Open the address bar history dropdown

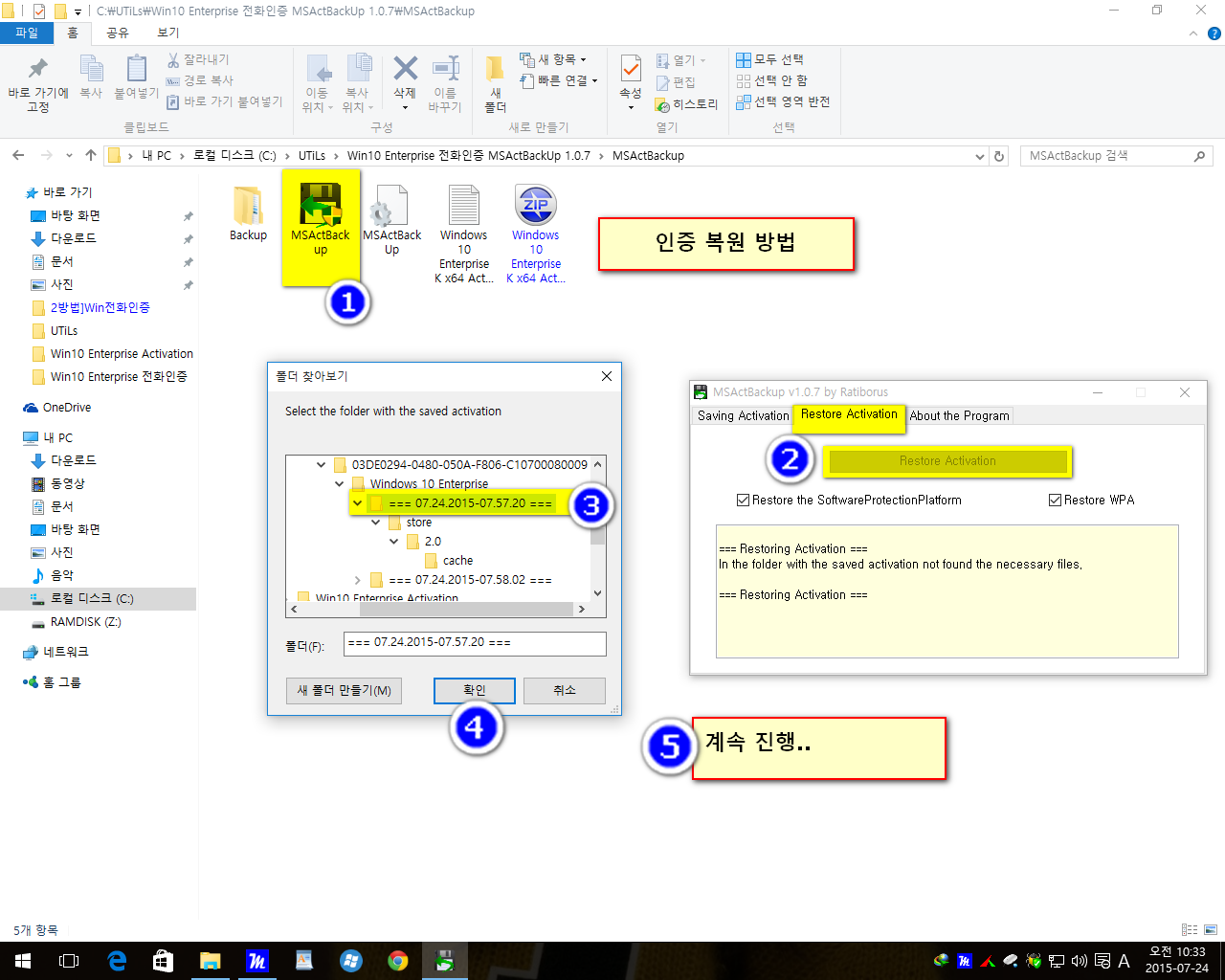coord(979,156)
